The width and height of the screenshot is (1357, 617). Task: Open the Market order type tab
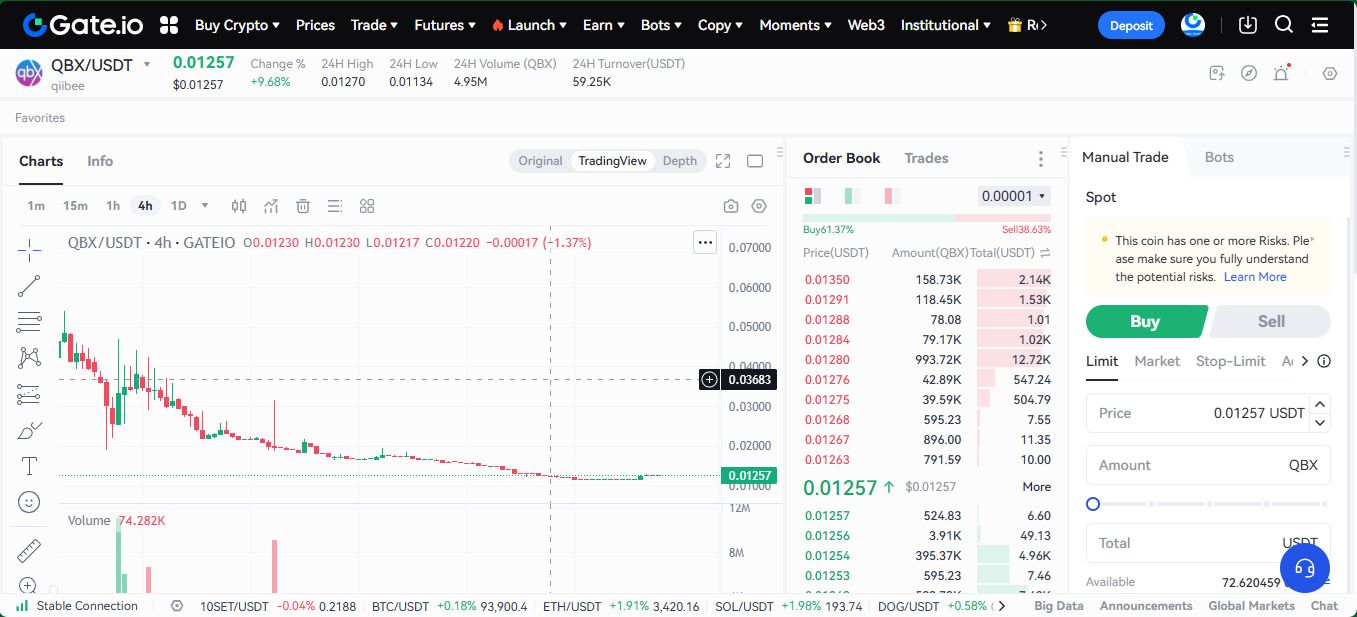click(x=1157, y=361)
